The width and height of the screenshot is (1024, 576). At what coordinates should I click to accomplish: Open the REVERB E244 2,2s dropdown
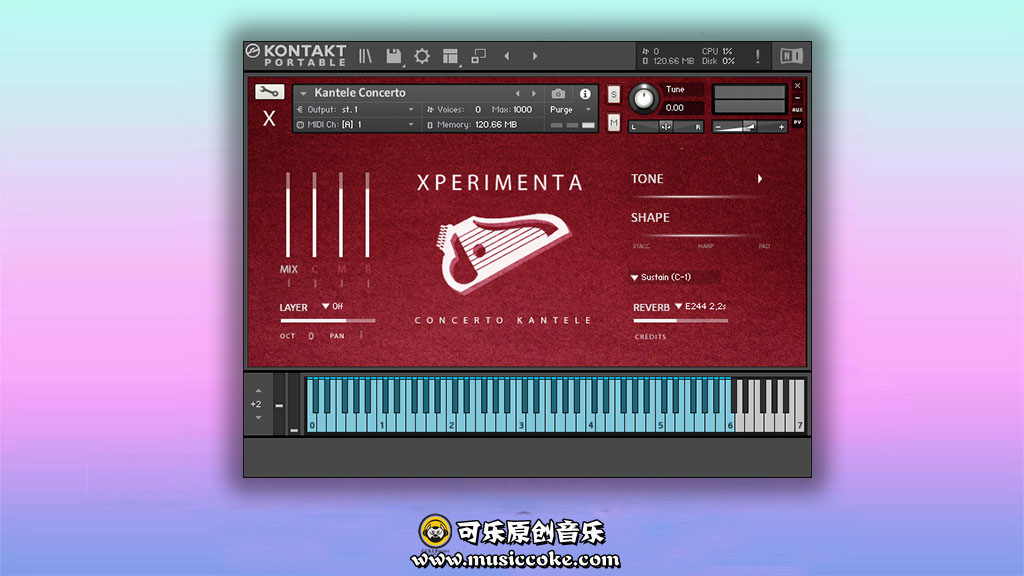pyautogui.click(x=703, y=306)
